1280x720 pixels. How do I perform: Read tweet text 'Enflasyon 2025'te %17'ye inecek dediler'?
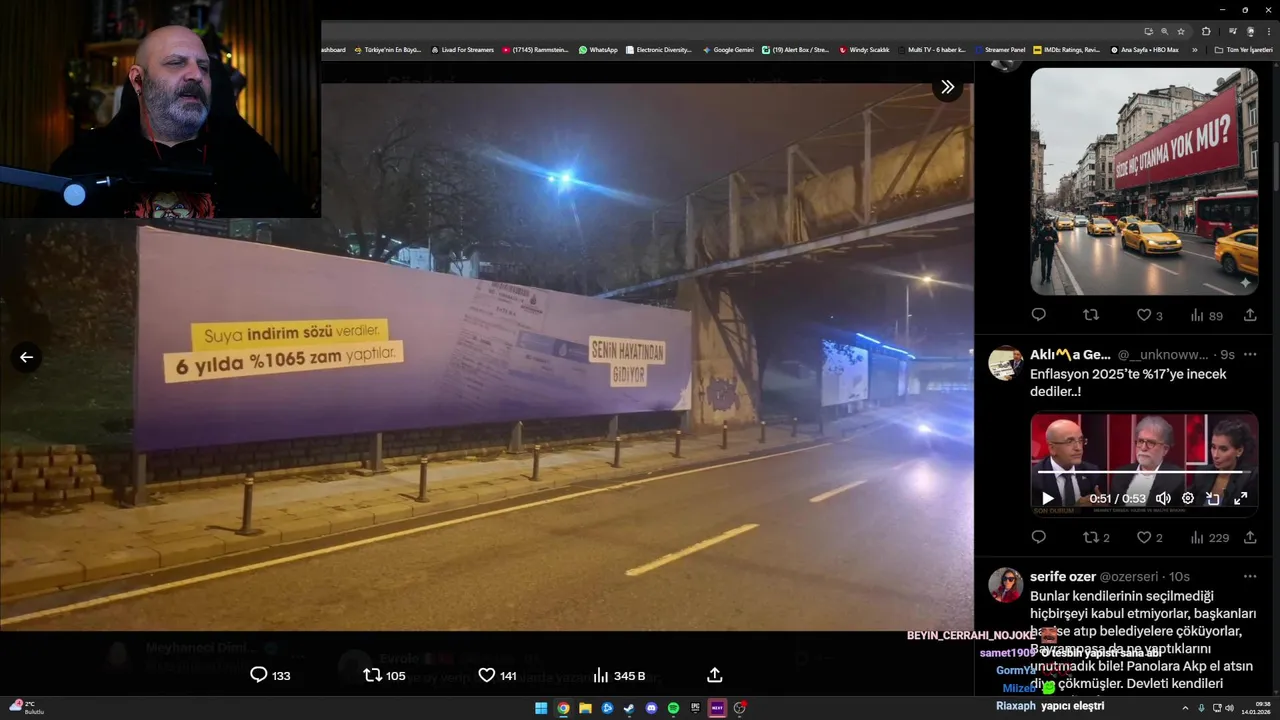click(x=1128, y=383)
